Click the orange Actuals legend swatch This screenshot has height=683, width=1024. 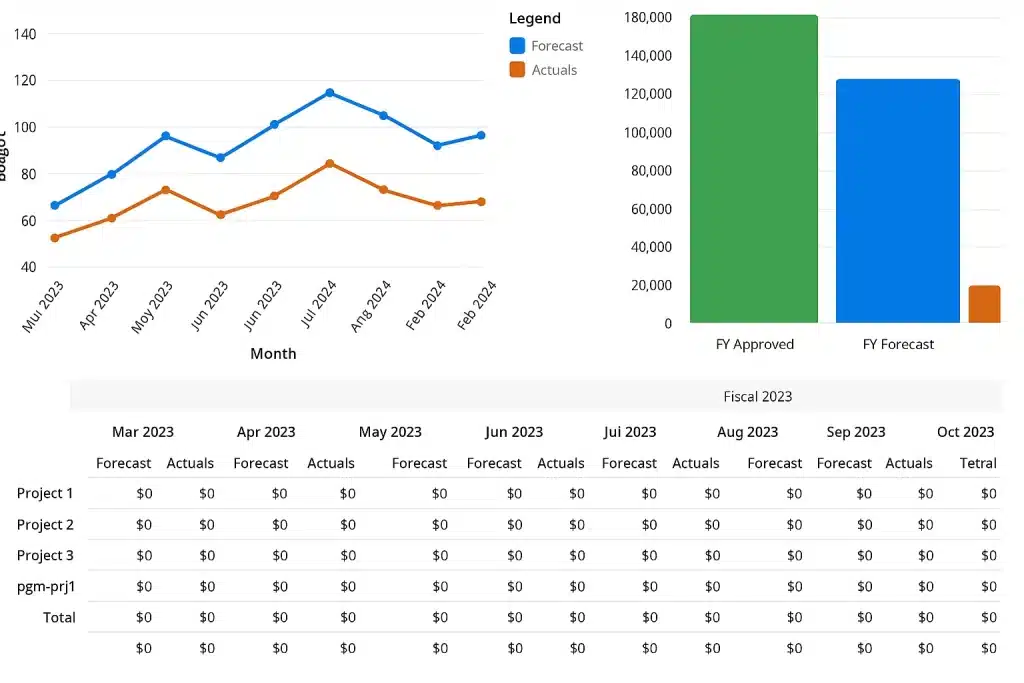517,70
